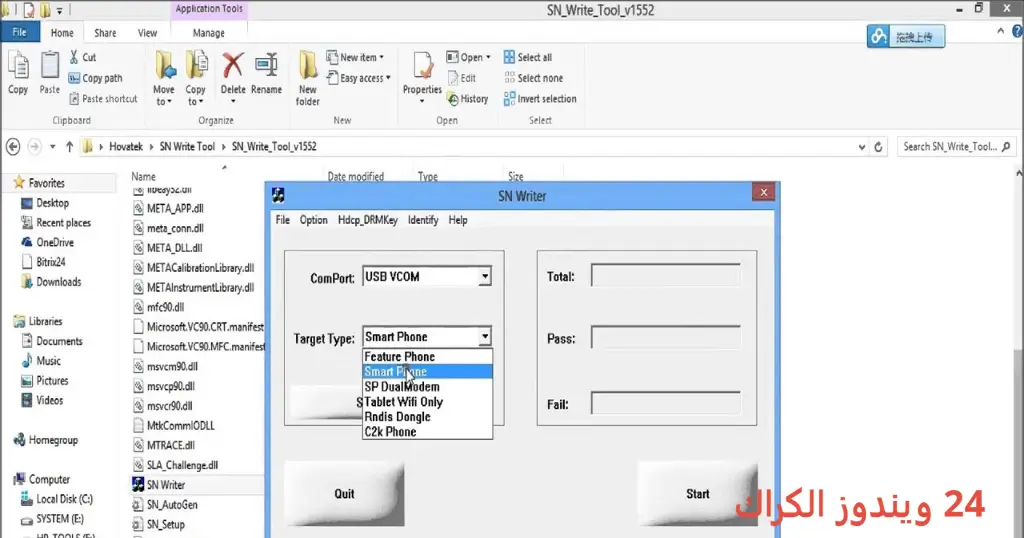Open SN Writer Identify menu
This screenshot has width=1024, height=538.
coord(423,220)
